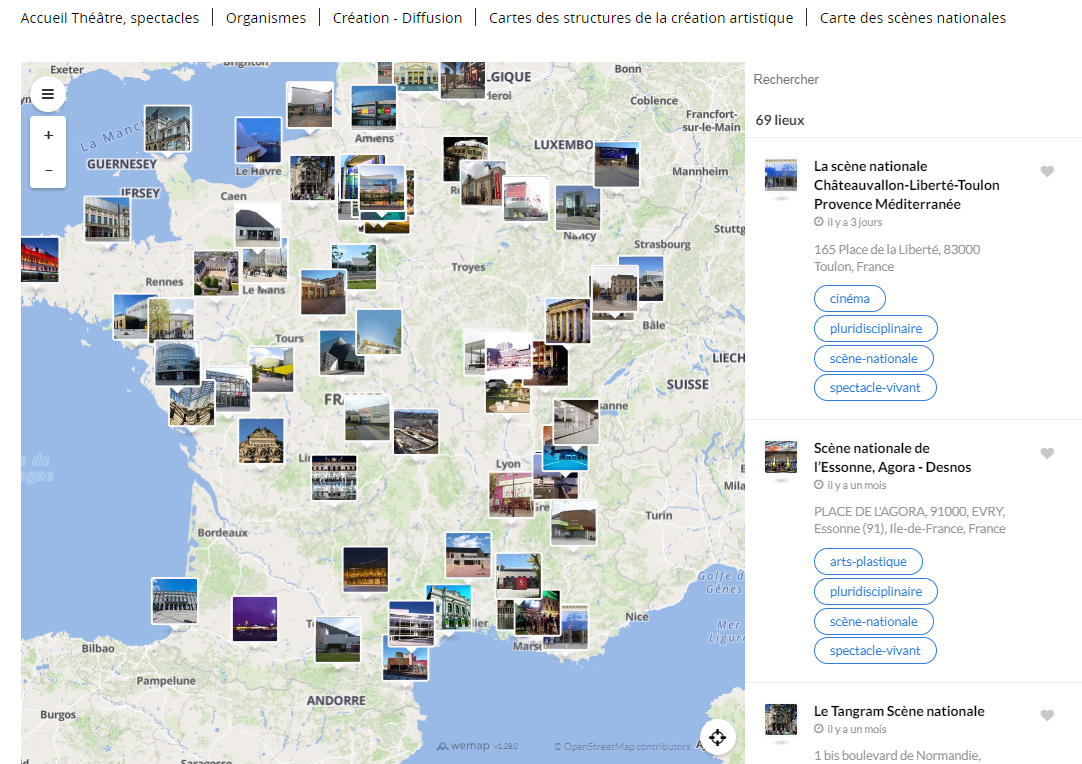Screen dimensions: 1082x764
Task: Select the cinéma tag under Châteauvallon
Action: click(x=849, y=299)
